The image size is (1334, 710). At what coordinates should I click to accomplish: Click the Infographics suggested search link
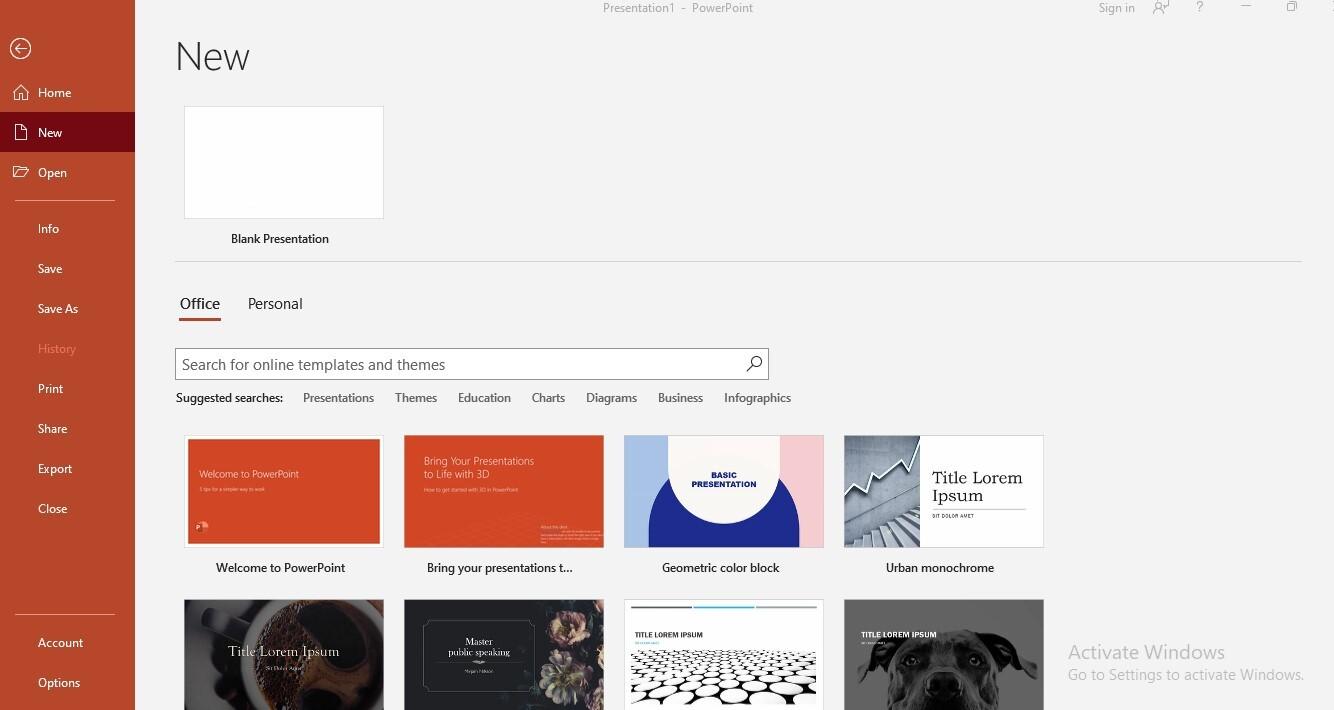[757, 398]
